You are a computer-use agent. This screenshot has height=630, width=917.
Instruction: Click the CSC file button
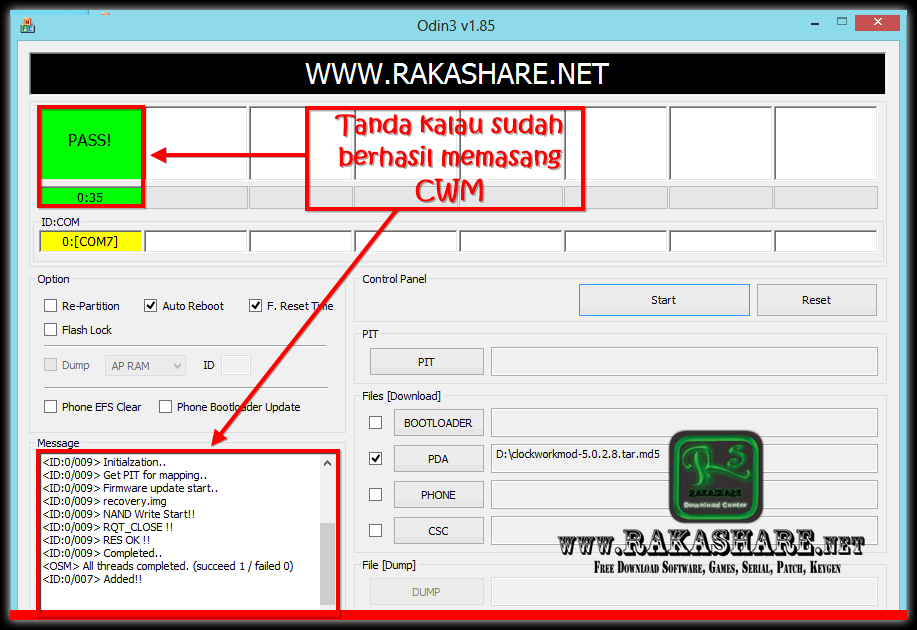(x=438, y=531)
